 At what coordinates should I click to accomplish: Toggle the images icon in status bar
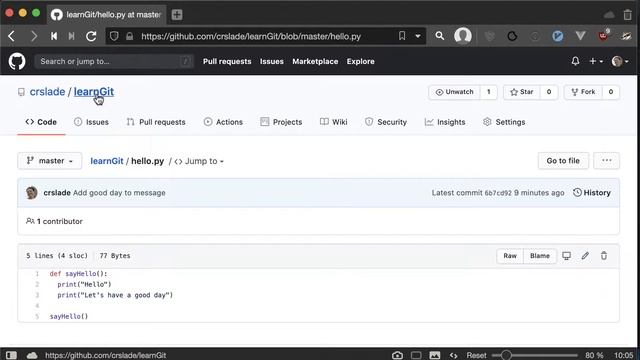point(435,355)
